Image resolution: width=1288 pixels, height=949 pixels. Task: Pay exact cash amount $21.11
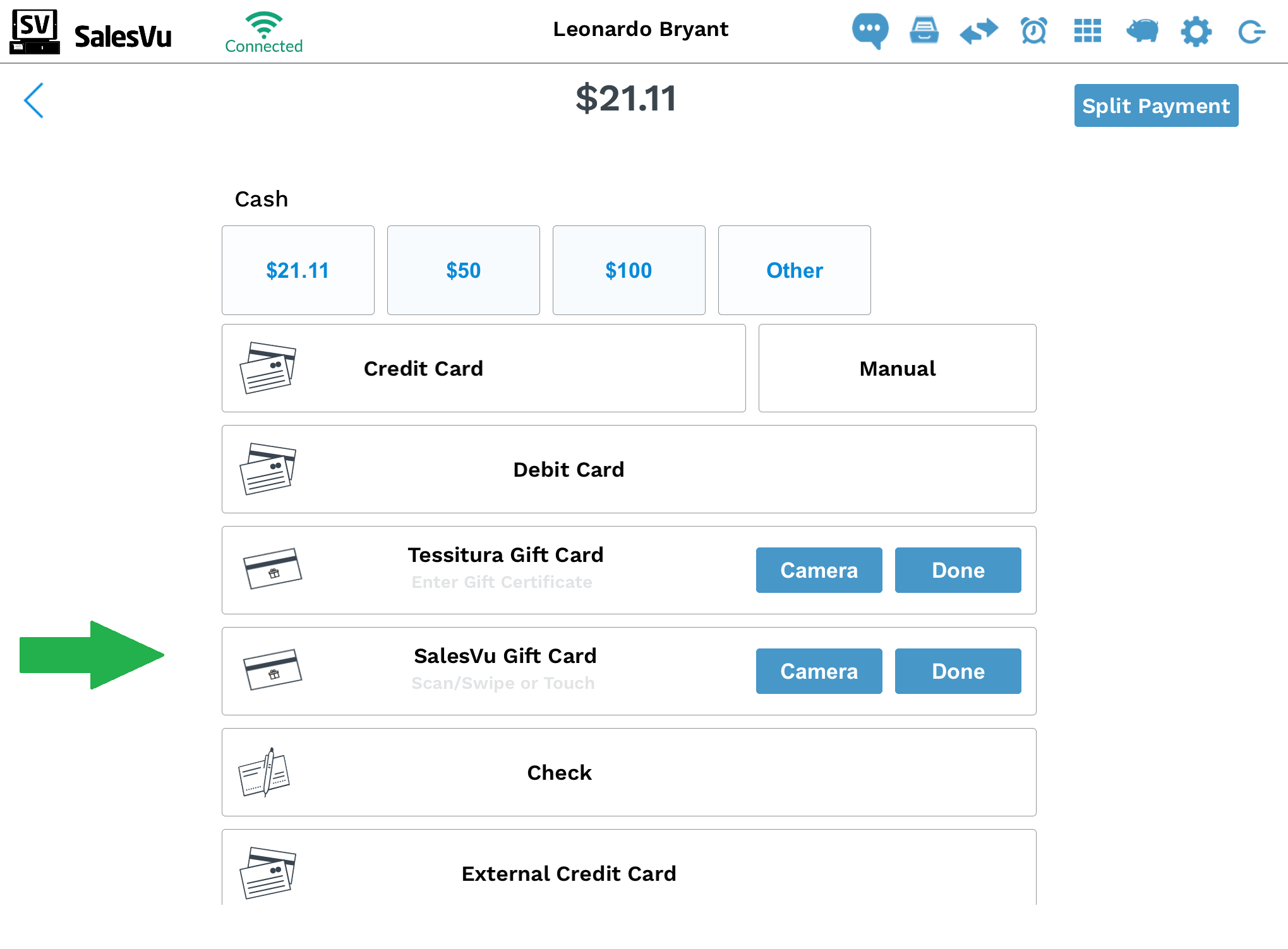pos(298,270)
